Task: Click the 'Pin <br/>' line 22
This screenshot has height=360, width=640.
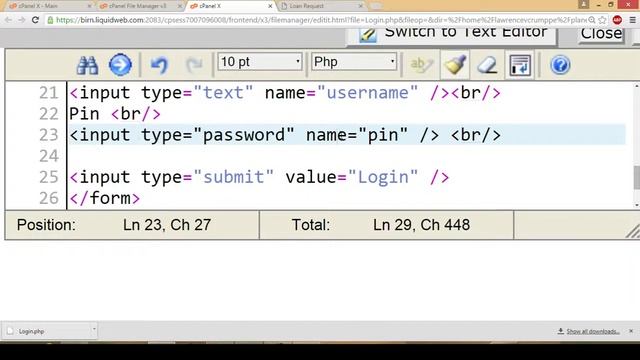Action: click(115, 114)
